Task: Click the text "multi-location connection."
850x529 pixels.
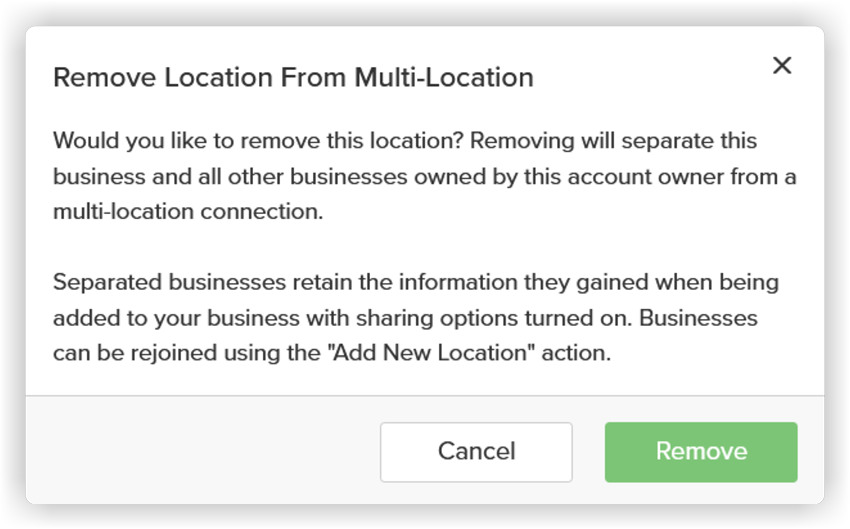Action: tap(188, 211)
